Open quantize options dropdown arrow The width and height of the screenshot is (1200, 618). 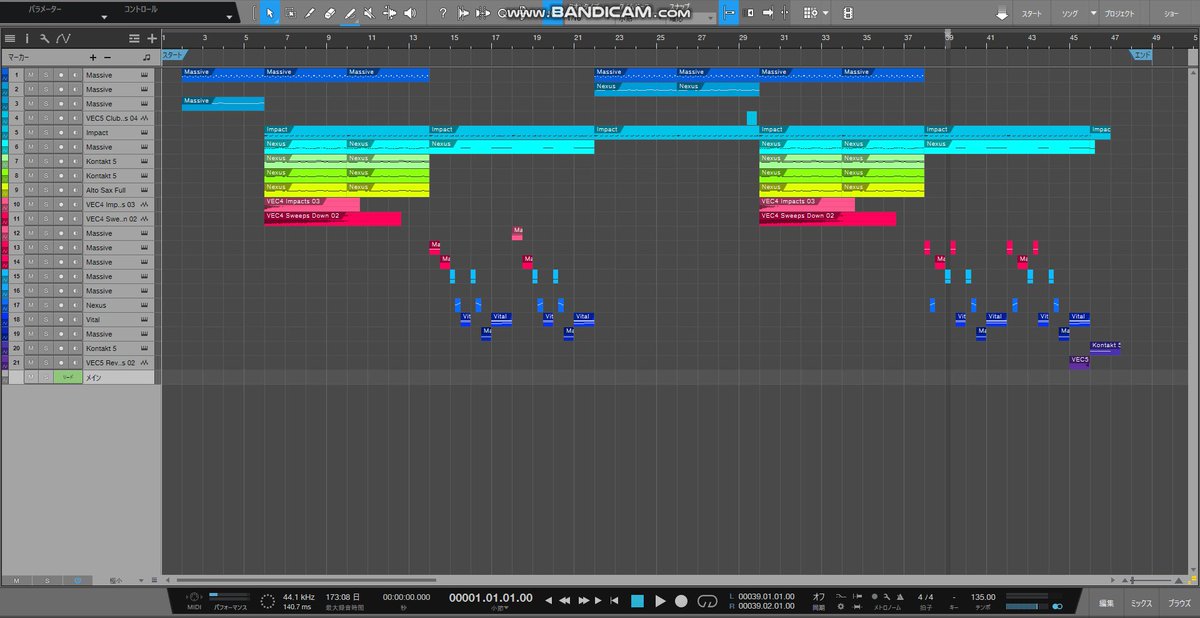point(825,13)
